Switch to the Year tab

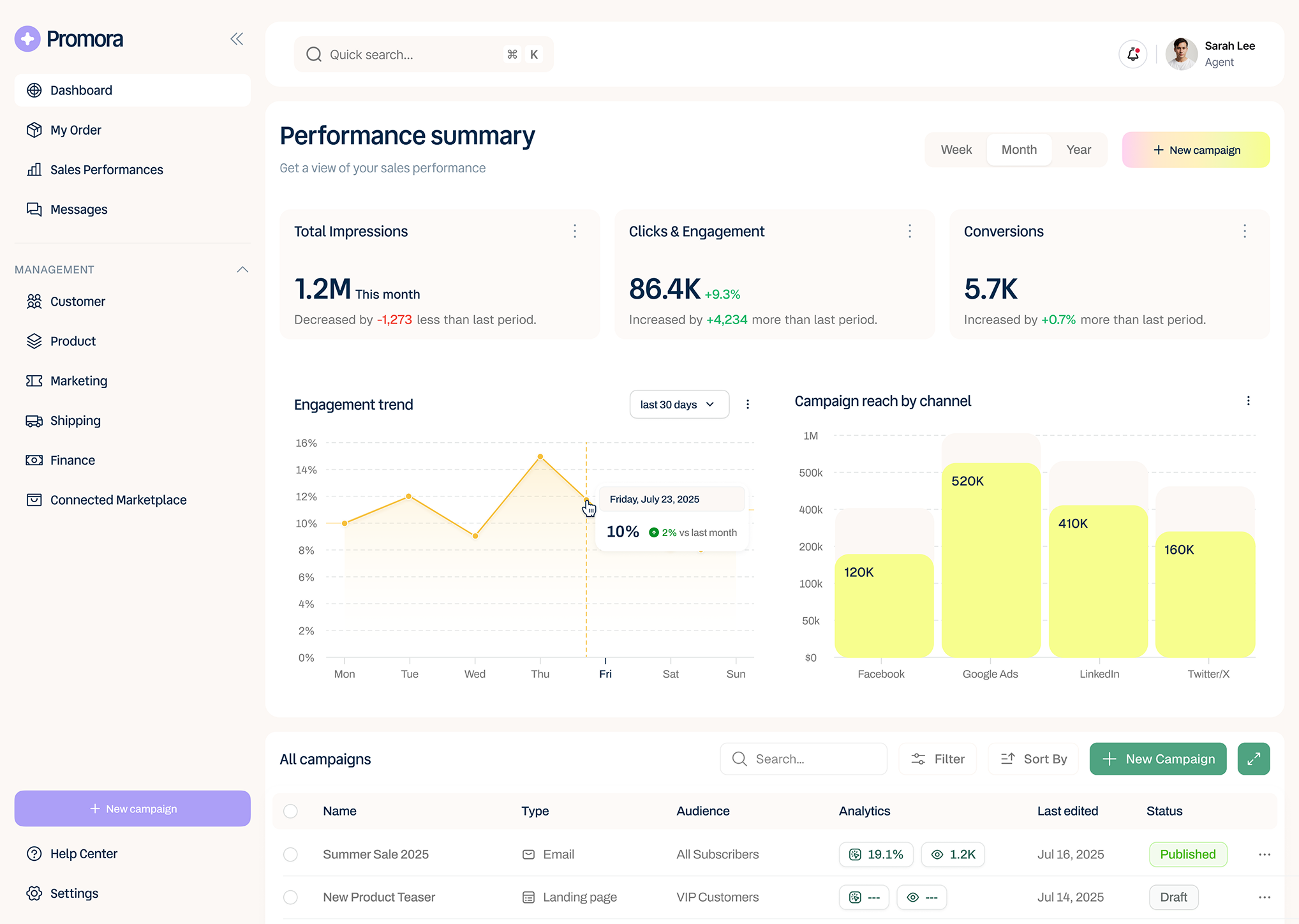pos(1078,149)
